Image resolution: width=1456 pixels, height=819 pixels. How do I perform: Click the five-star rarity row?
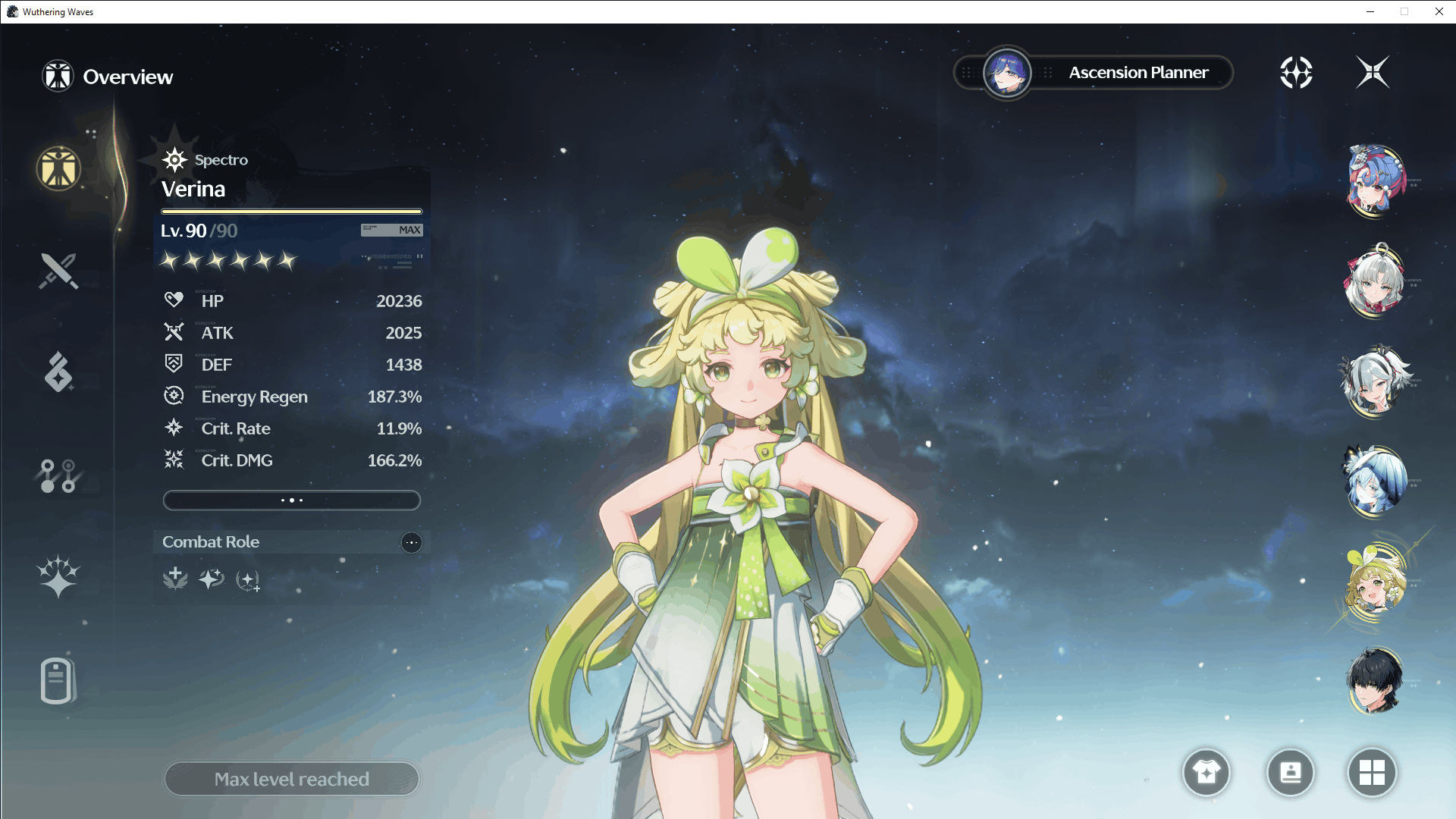228,261
